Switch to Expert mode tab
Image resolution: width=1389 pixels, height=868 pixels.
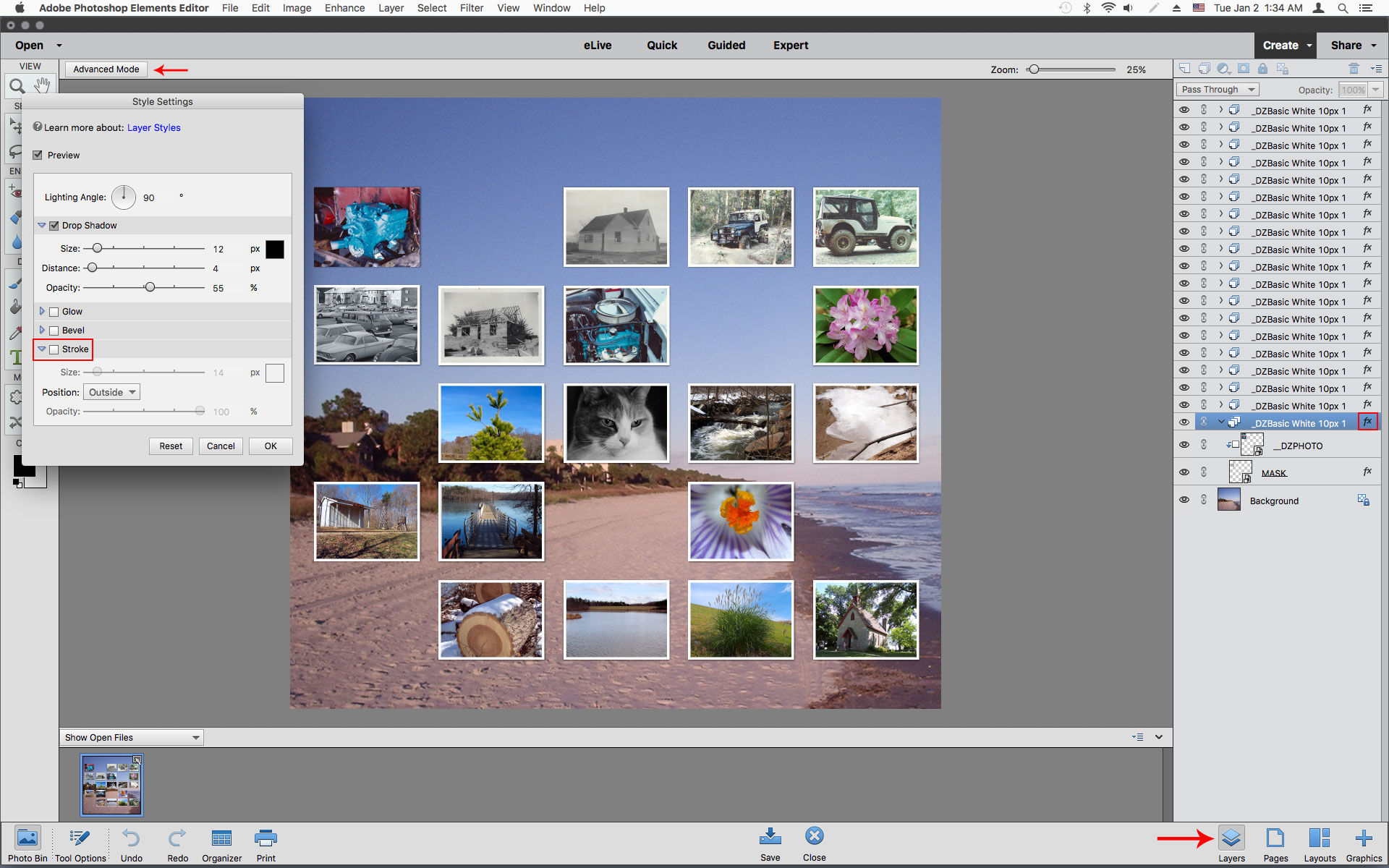tap(791, 45)
